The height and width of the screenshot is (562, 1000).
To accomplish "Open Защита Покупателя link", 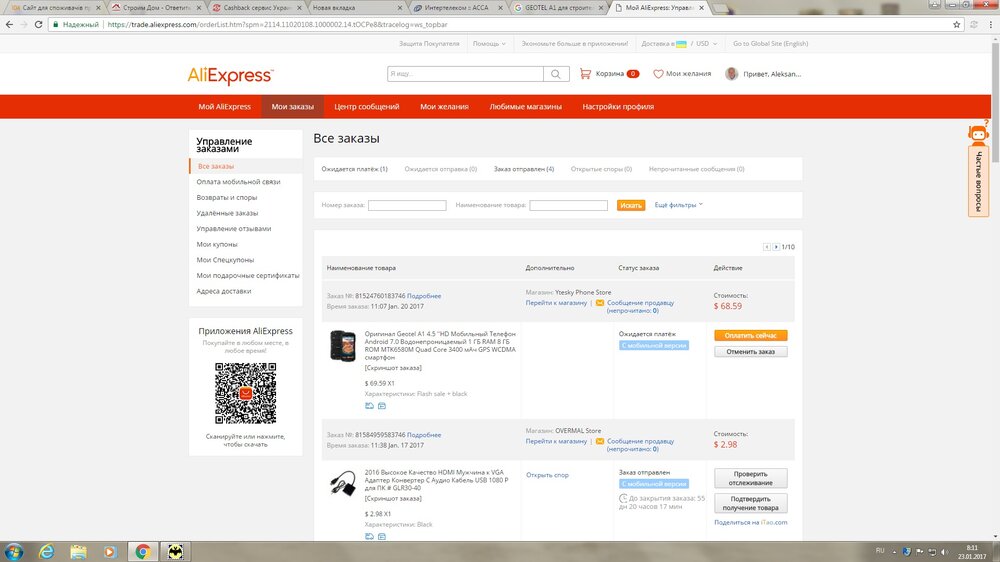I will pyautogui.click(x=429, y=43).
